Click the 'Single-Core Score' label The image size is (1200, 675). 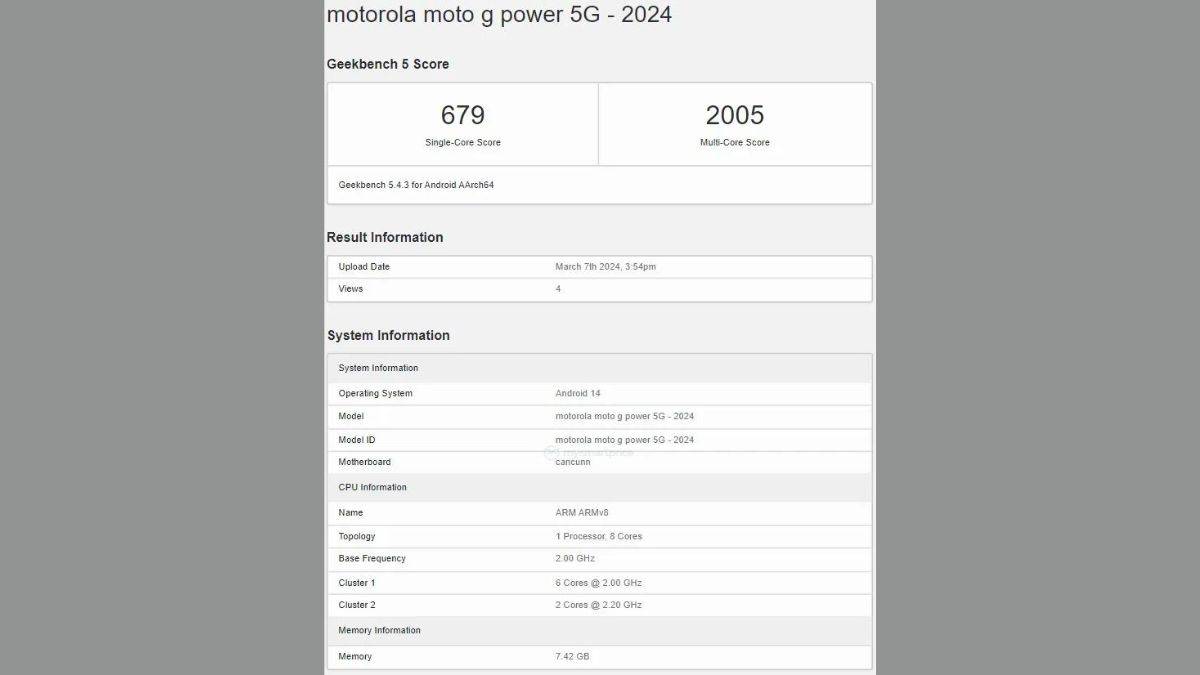pos(463,143)
